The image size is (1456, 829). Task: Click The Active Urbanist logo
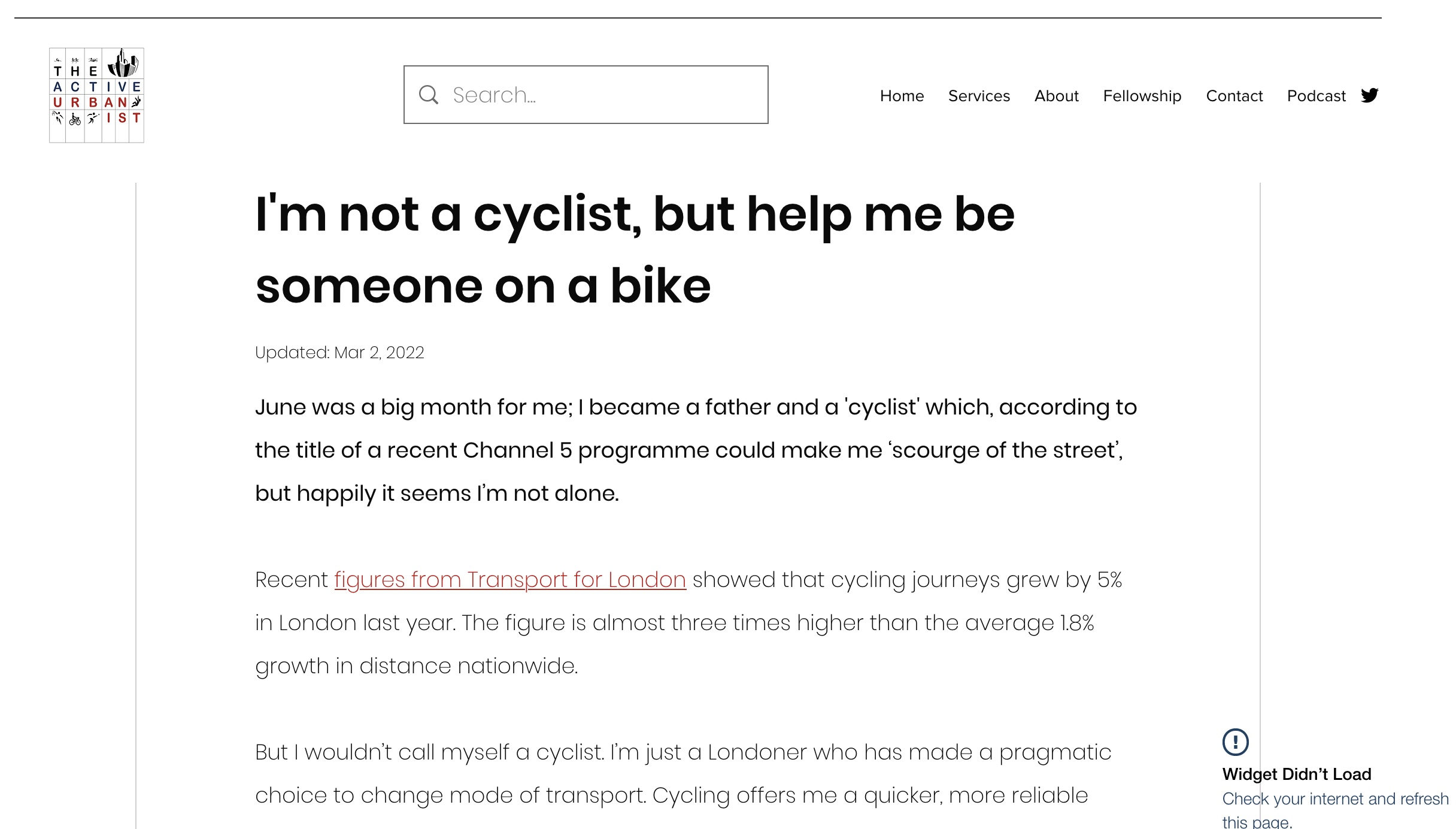pos(96,95)
